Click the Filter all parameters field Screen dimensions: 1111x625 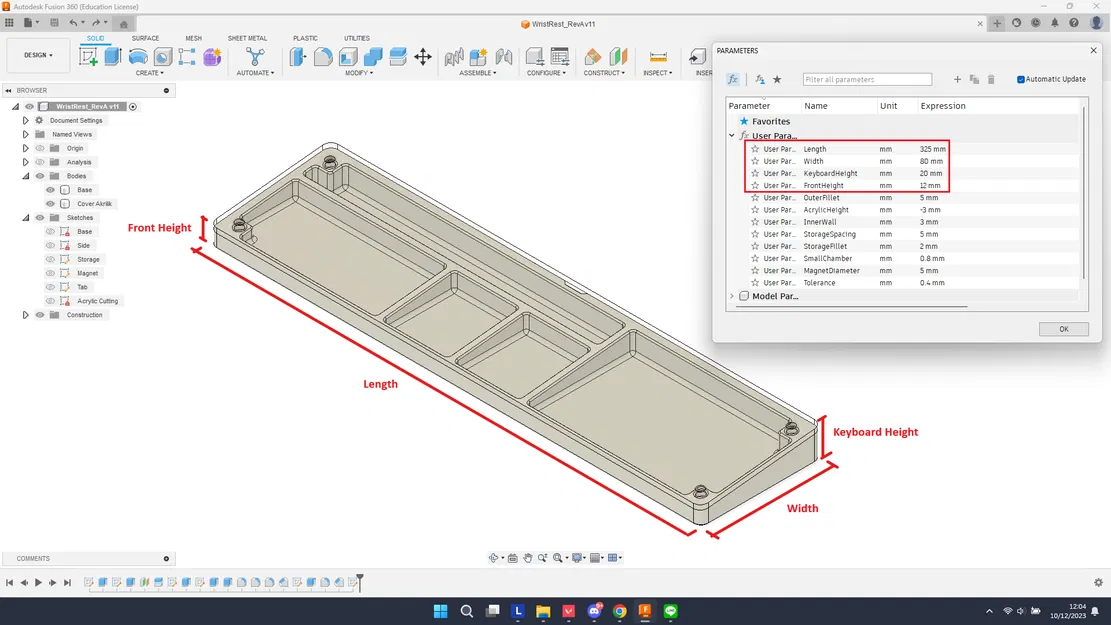click(x=867, y=79)
